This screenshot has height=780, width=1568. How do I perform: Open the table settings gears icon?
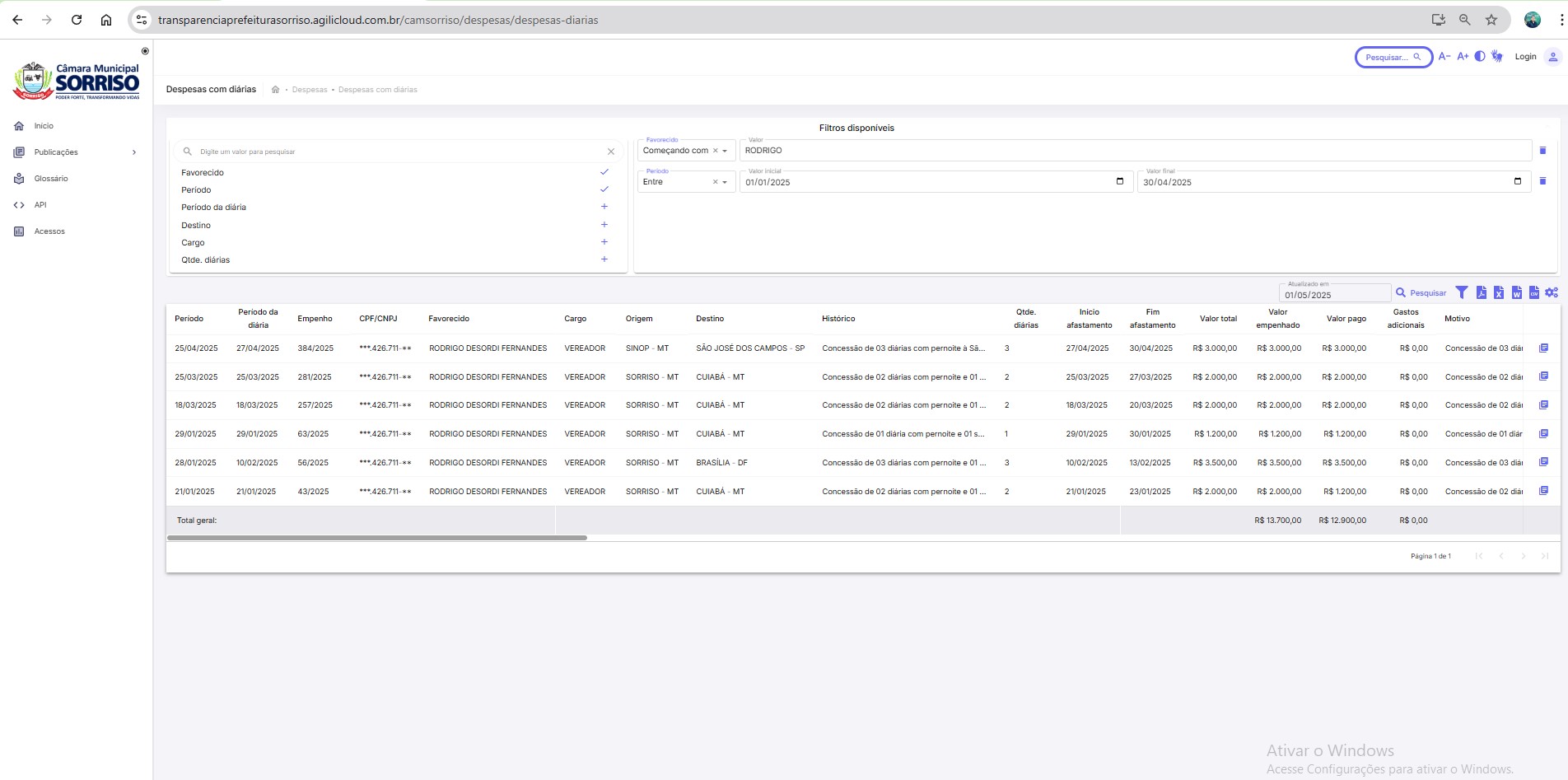click(1552, 292)
